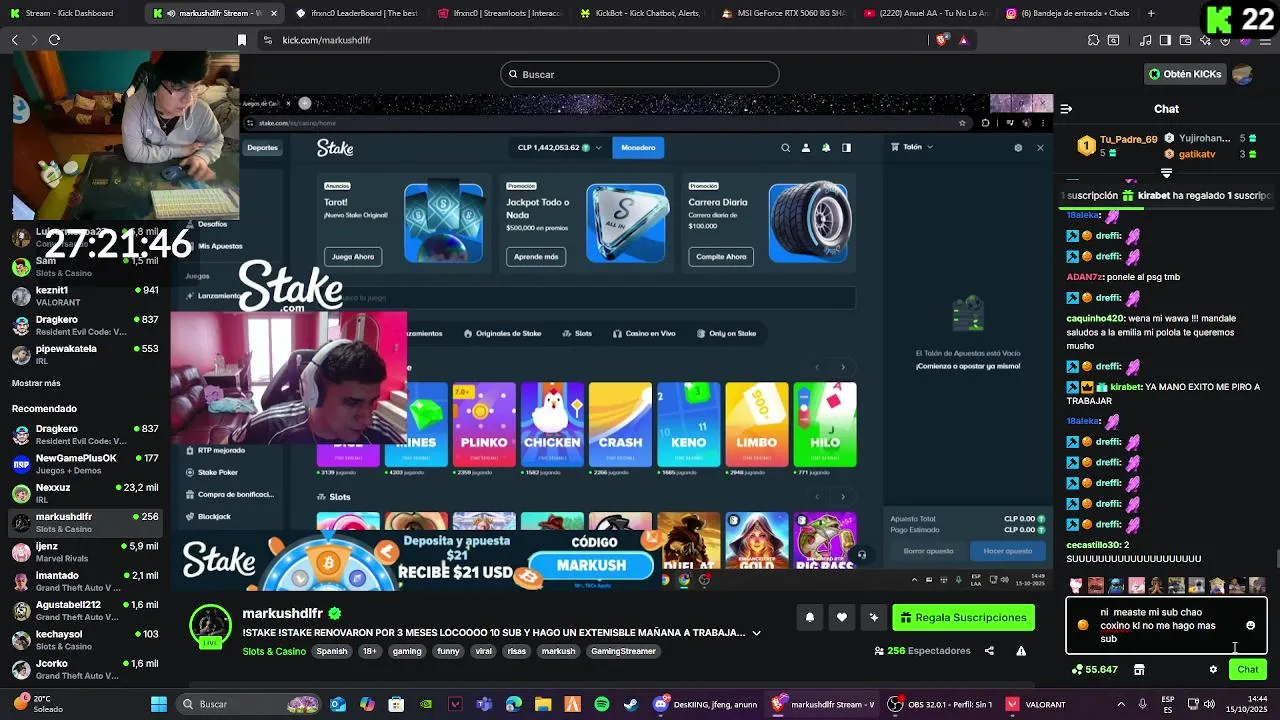Open the browser extensions puzzle icon
1280x720 pixels.
click(1093, 40)
